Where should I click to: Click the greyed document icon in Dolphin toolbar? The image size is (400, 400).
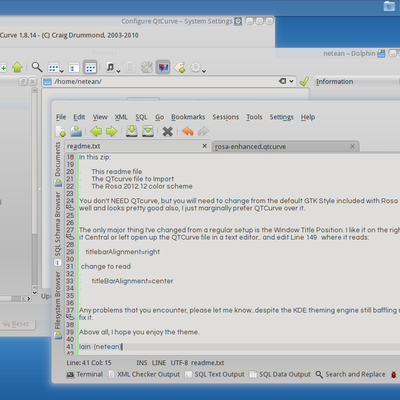click(x=130, y=67)
